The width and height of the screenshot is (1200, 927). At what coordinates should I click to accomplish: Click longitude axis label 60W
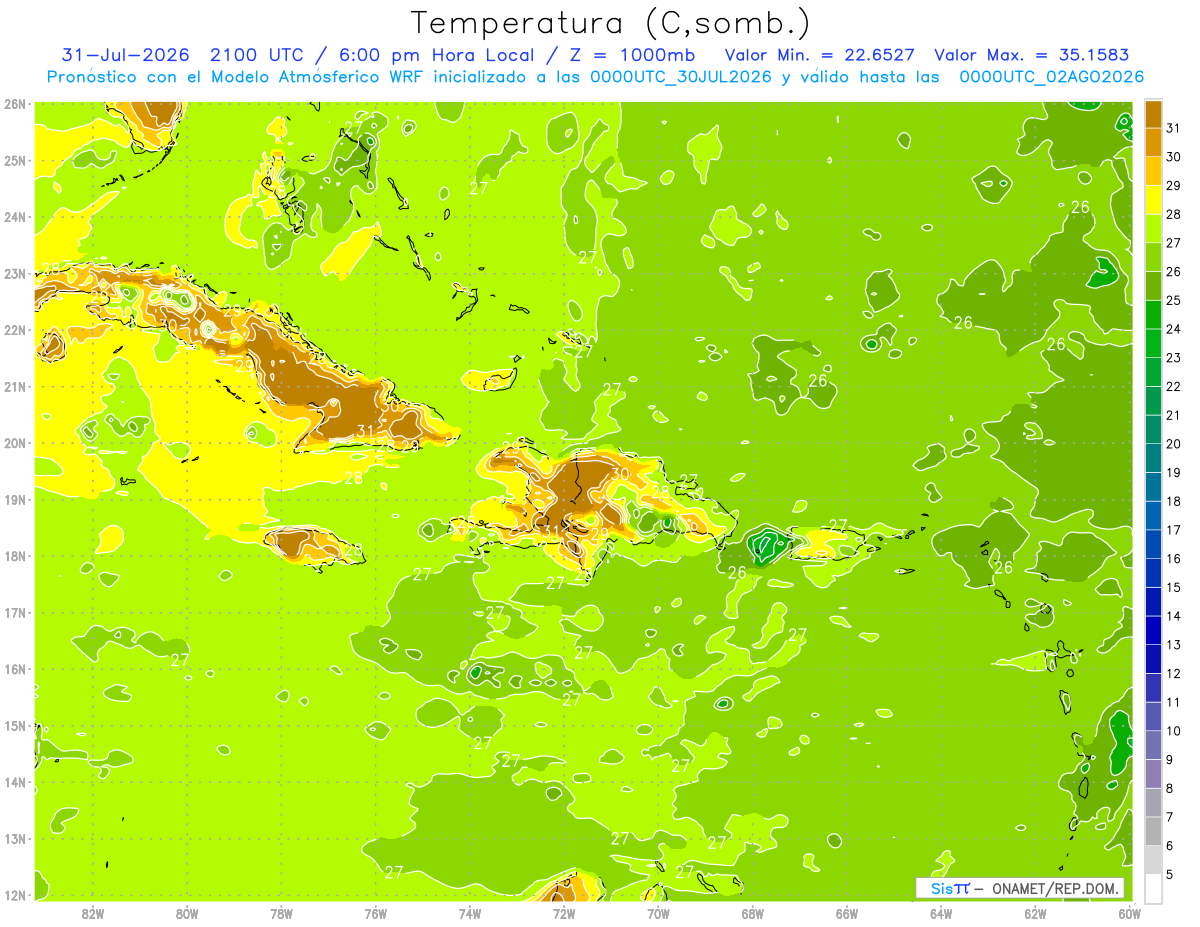(1130, 913)
